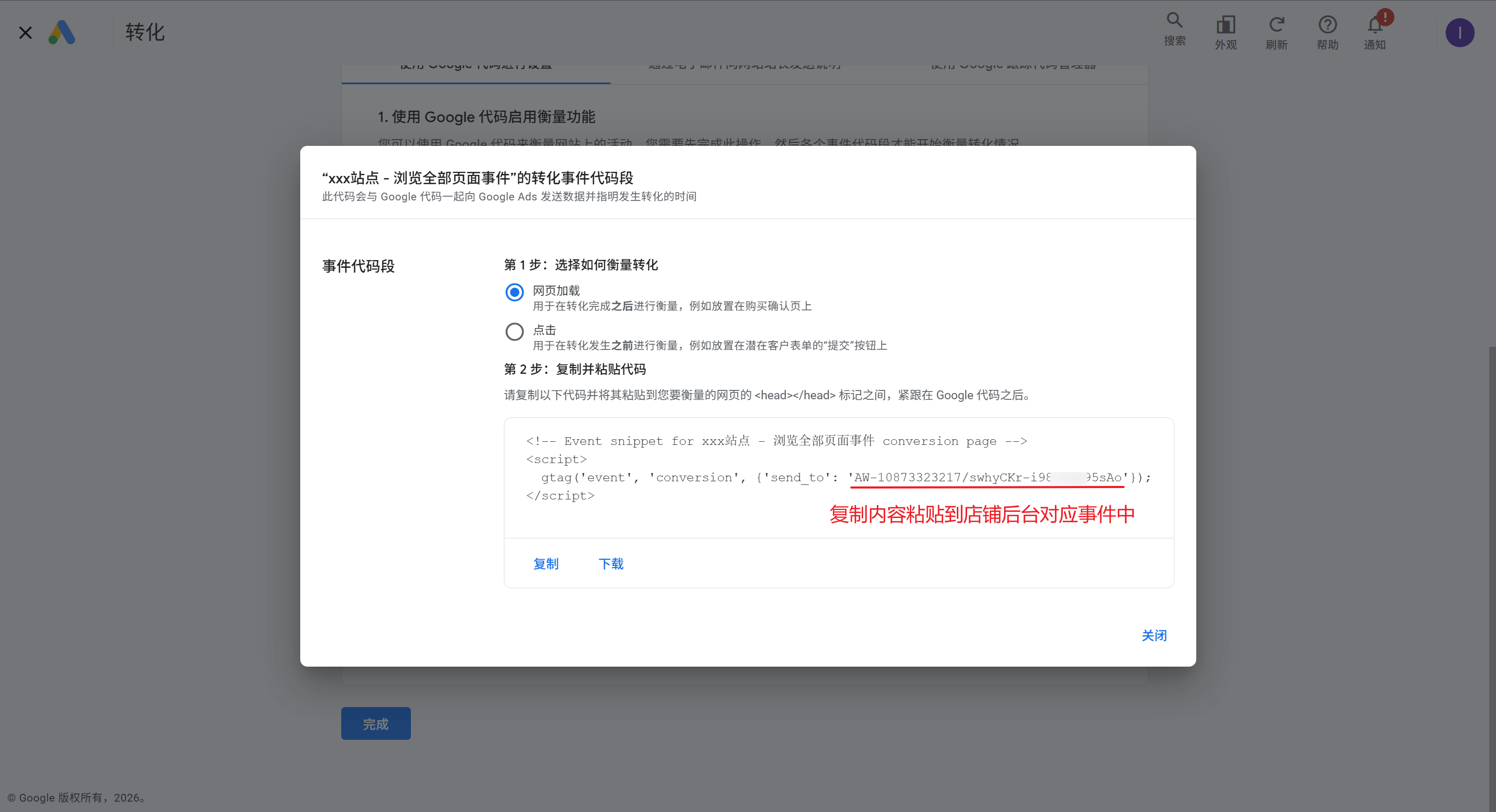Click the 完成 button behind the dialog

tap(376, 723)
